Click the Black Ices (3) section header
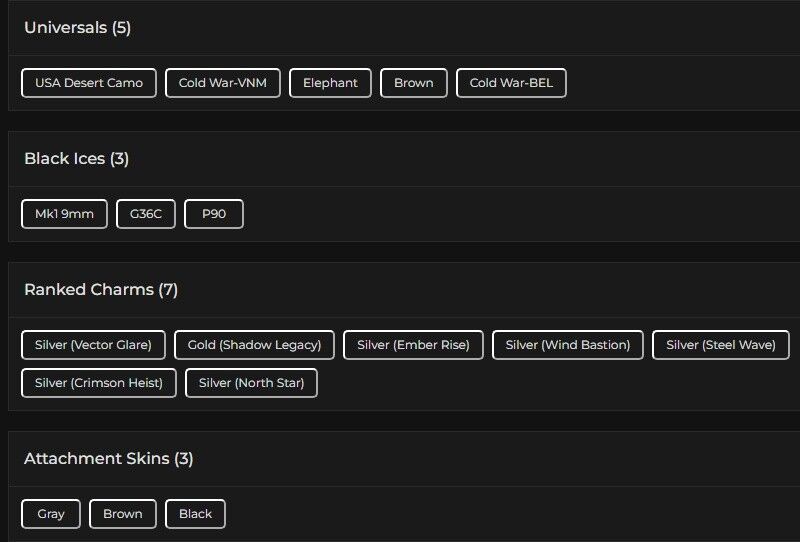The height and width of the screenshot is (542, 800). coord(77,159)
